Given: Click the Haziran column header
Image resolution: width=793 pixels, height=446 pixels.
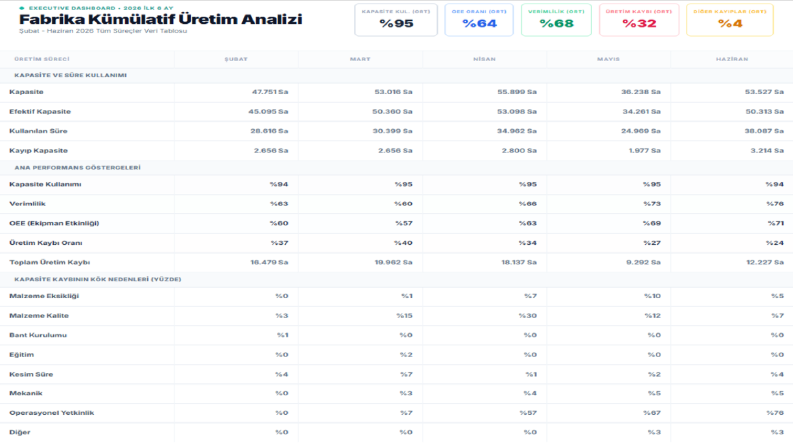Looking at the screenshot, I should (x=732, y=59).
